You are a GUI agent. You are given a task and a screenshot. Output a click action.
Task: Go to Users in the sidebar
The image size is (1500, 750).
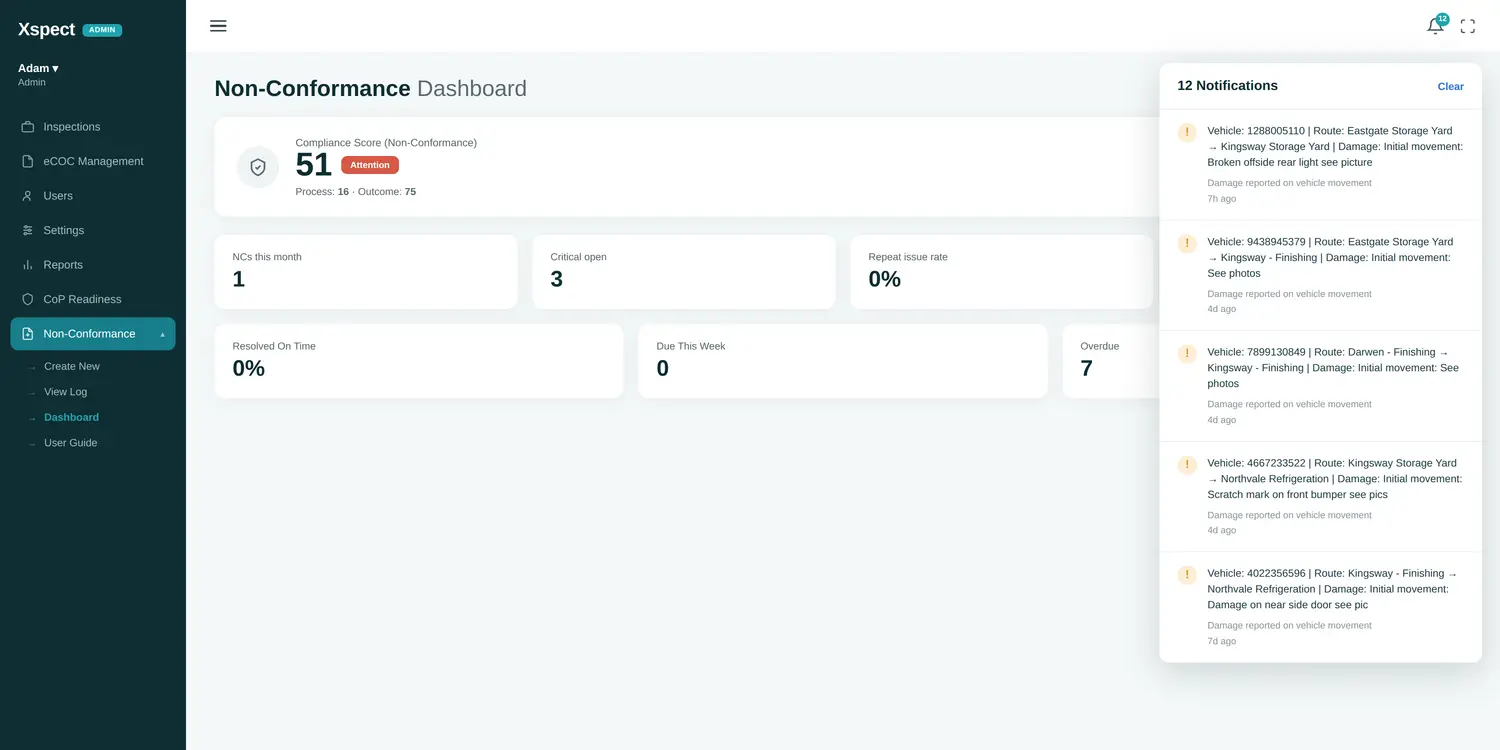click(x=93, y=196)
